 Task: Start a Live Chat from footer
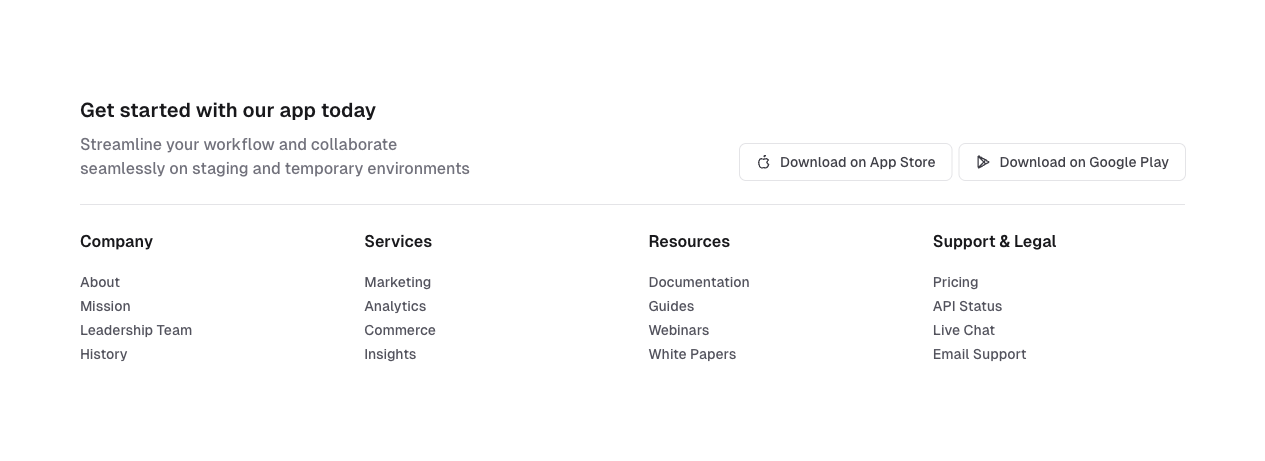click(x=964, y=330)
